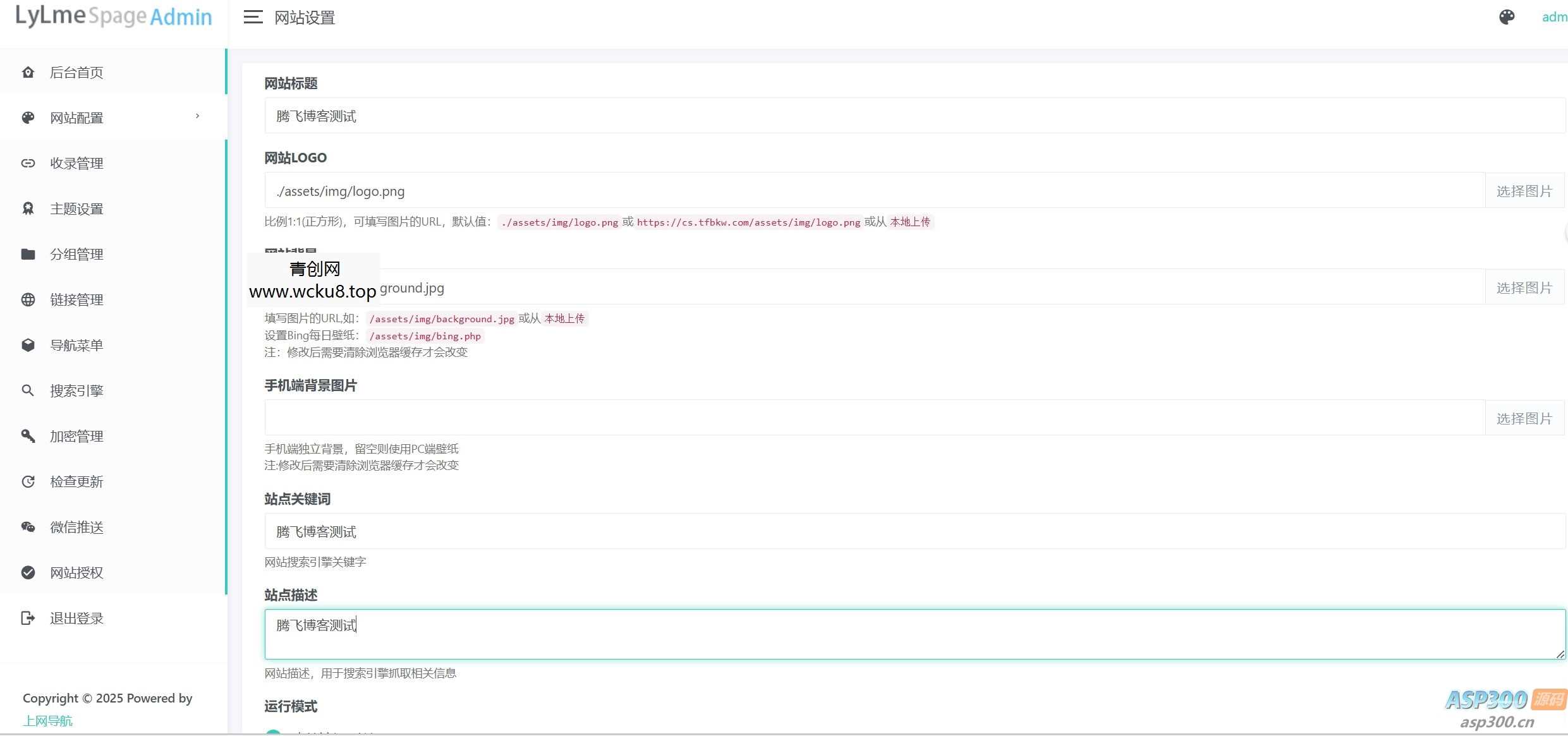The height and width of the screenshot is (736, 1568).
Task: Click the WeChat icon beside 微信推送
Action: point(28,528)
